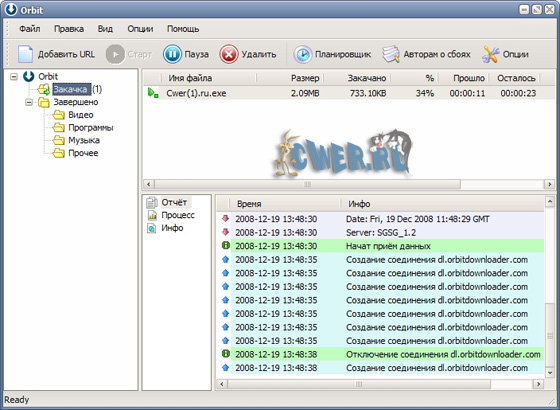Click the red Удалить delete icon

coord(229,54)
